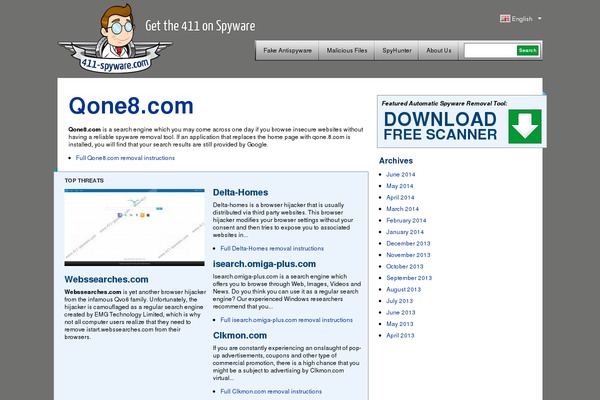Click the green Search button
Image resolution: width=600 pixels, height=400 pixels.
coord(528,51)
